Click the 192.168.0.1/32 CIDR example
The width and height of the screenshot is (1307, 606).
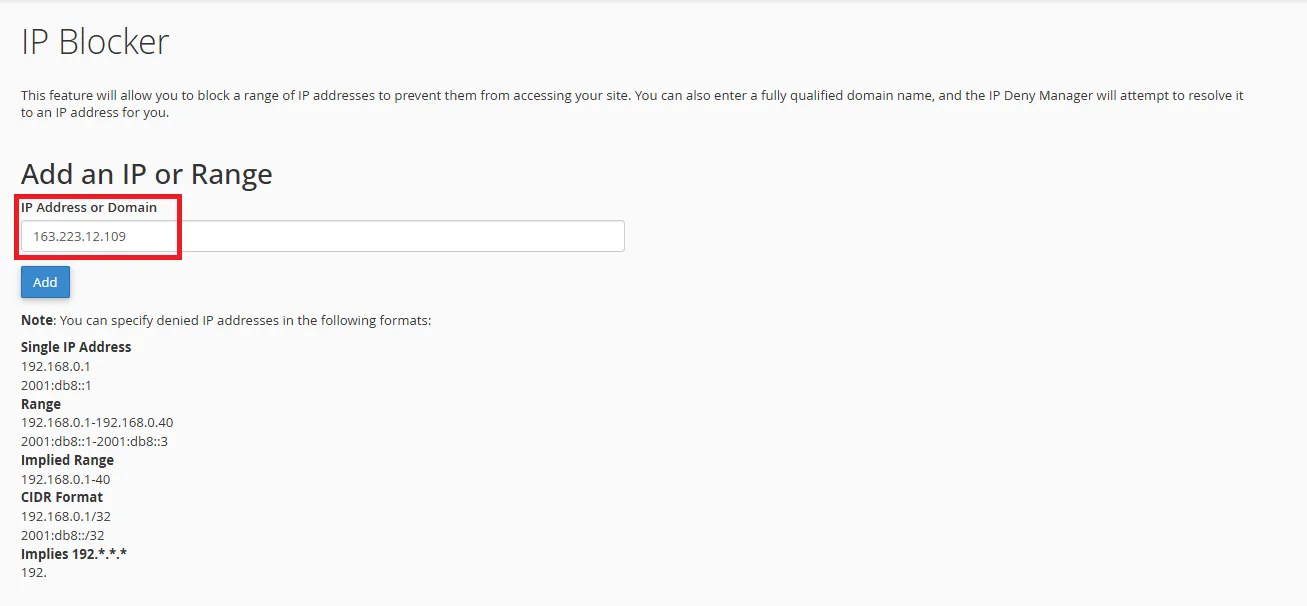(x=66, y=516)
